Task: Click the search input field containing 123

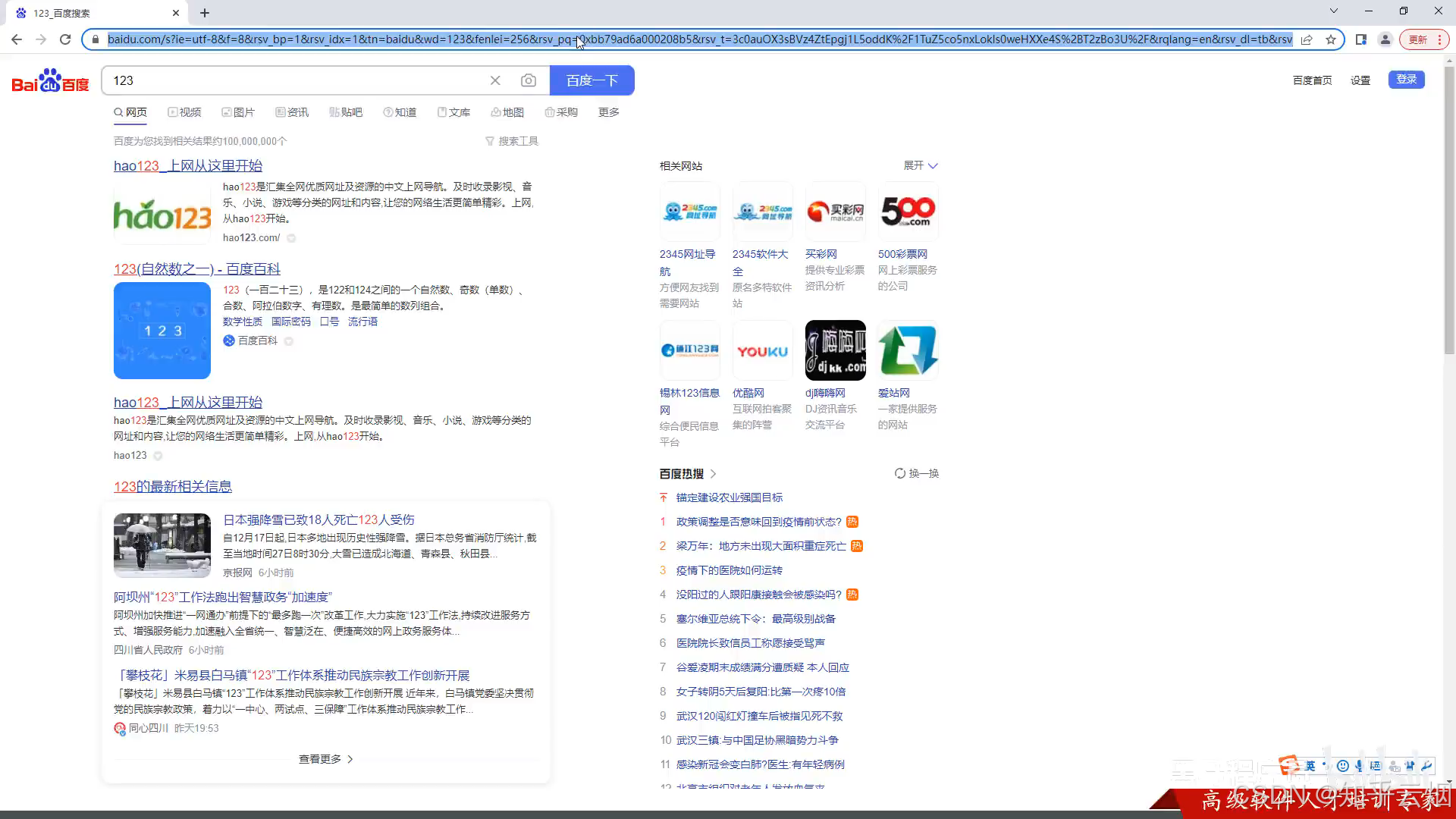Action: click(x=296, y=80)
